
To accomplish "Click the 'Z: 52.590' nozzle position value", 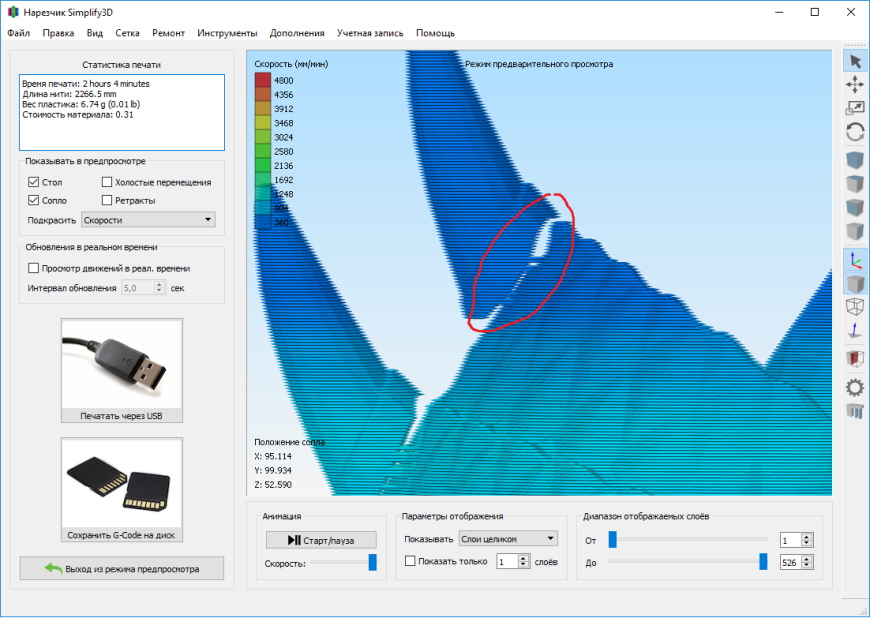I will pyautogui.click(x=273, y=484).
